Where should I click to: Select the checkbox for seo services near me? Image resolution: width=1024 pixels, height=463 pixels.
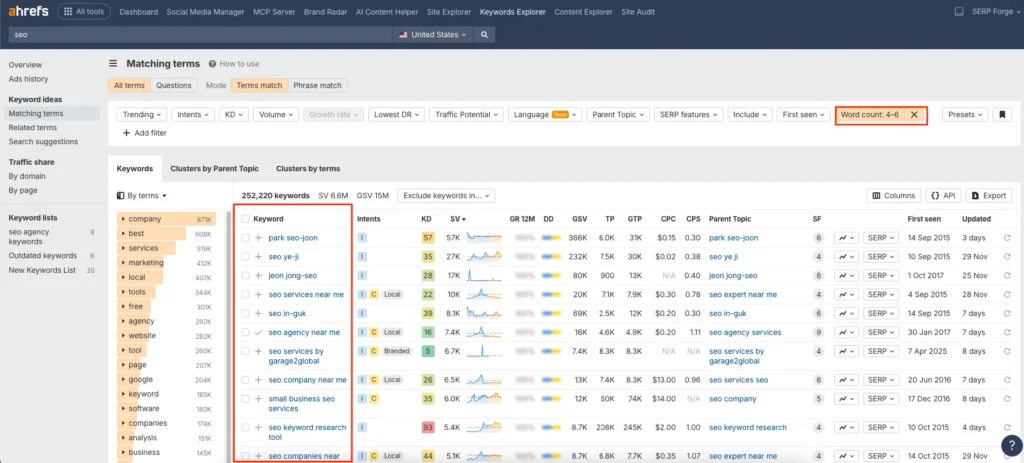click(245, 295)
